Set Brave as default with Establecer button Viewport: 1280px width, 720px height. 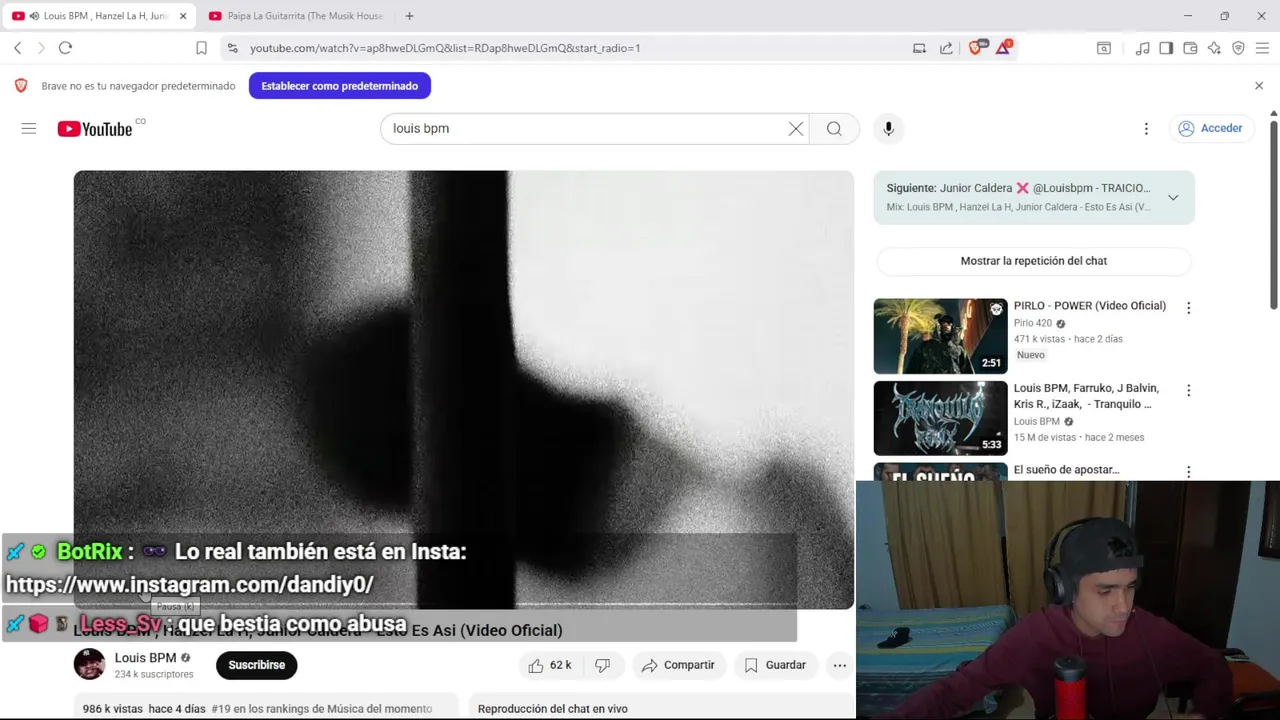[340, 86]
